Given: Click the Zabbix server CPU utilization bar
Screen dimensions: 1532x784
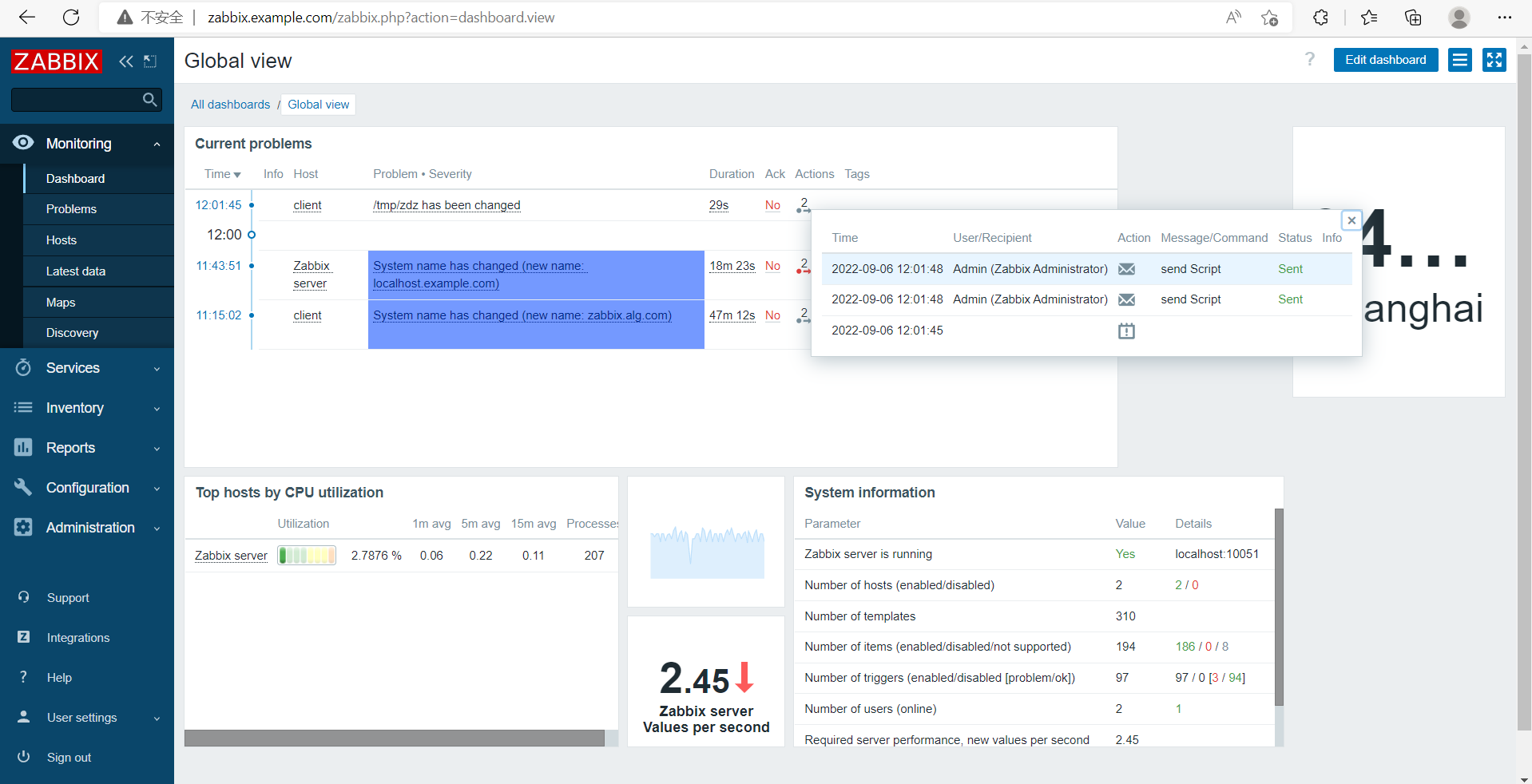Looking at the screenshot, I should [307, 555].
